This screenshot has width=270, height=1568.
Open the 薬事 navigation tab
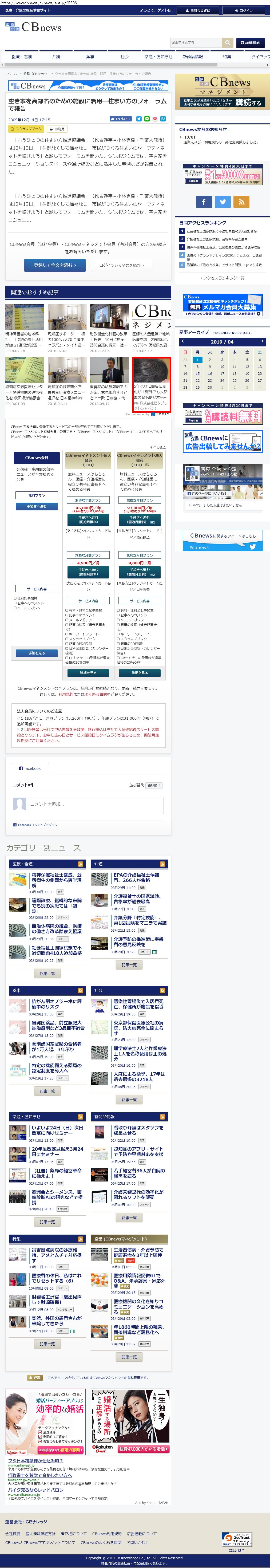point(90,57)
